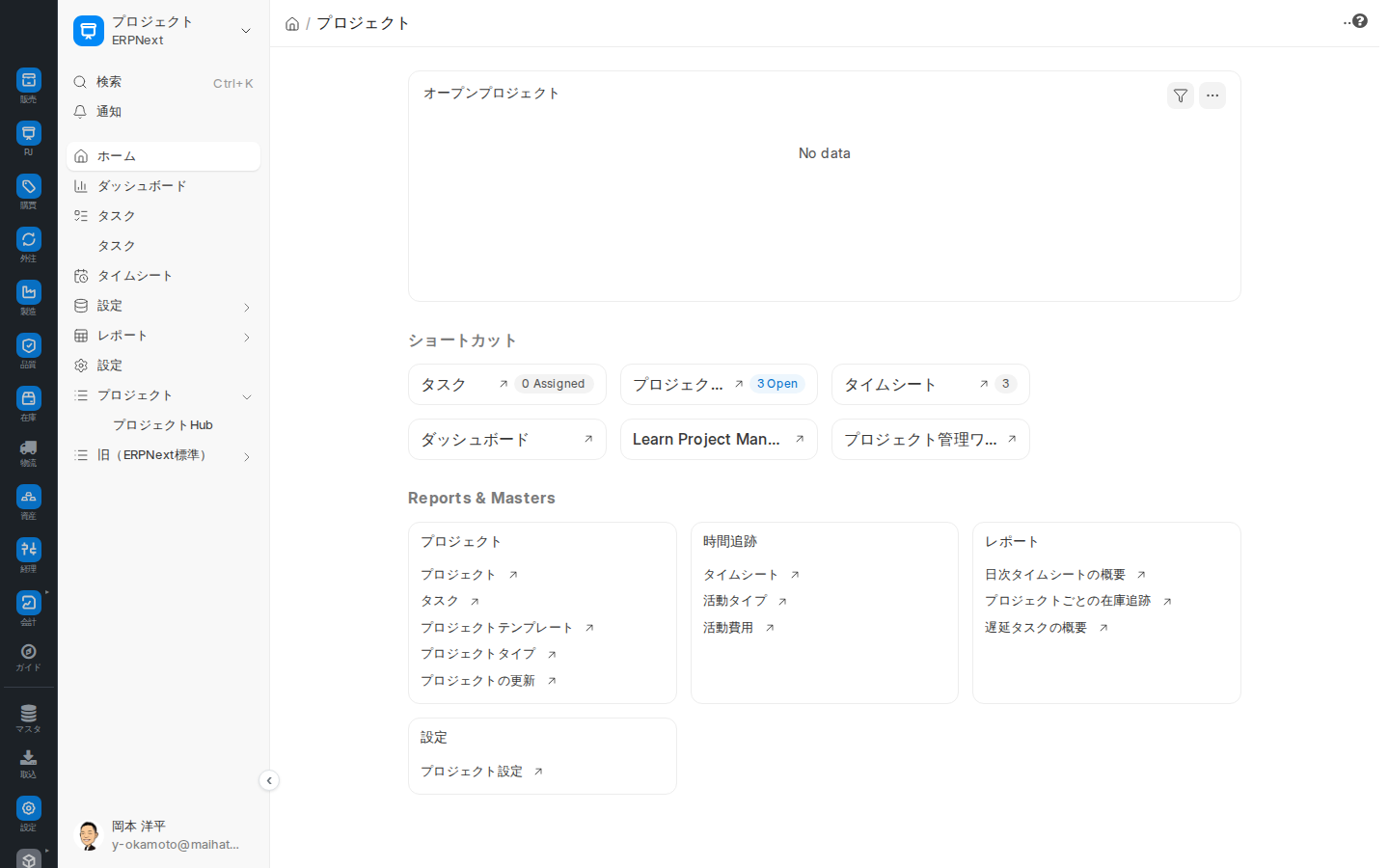1389x868 pixels.
Task: Open the PJ projects module icon
Action: pos(29,133)
